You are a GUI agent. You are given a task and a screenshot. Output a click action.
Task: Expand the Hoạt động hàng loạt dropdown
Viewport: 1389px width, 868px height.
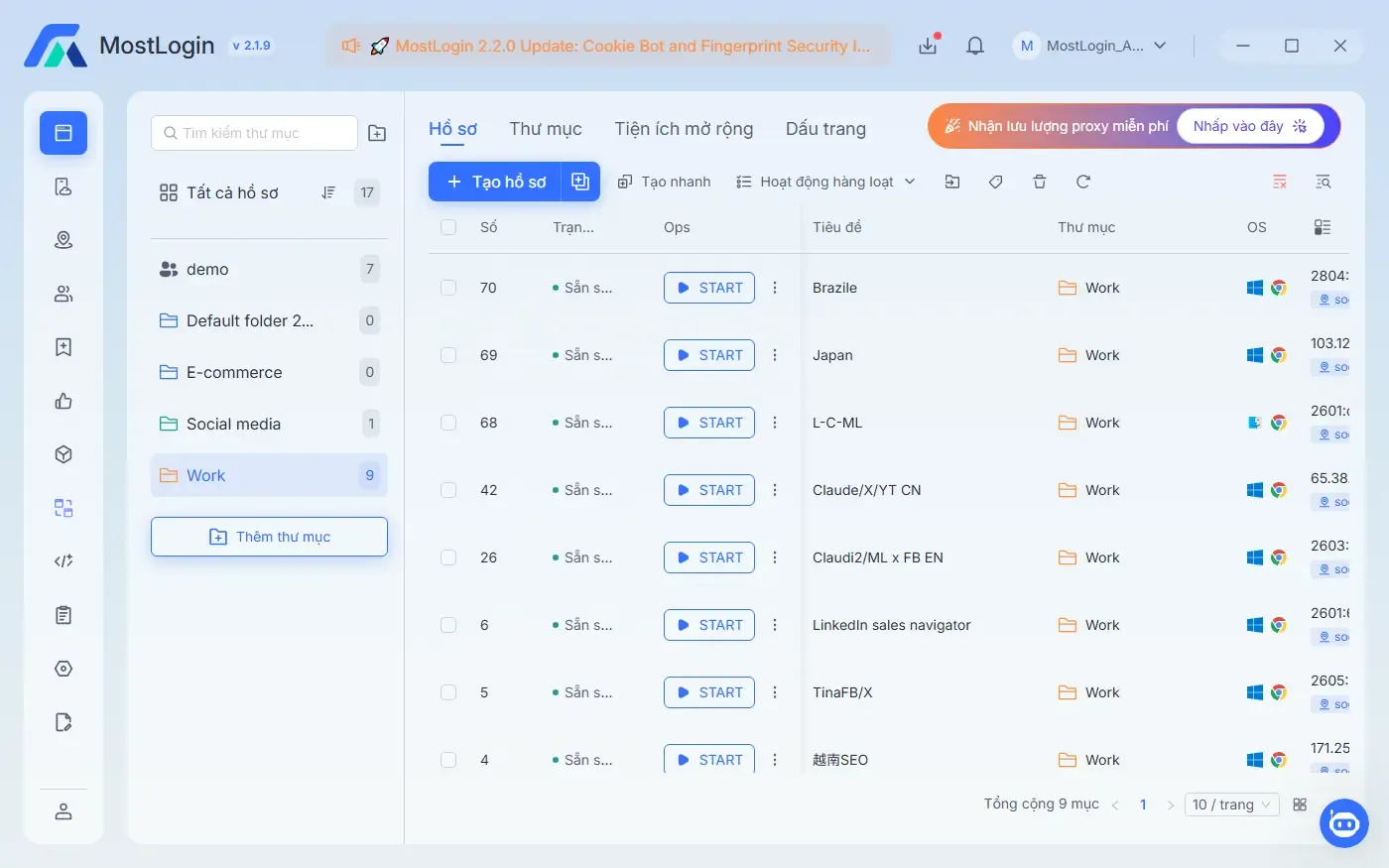pyautogui.click(x=825, y=182)
